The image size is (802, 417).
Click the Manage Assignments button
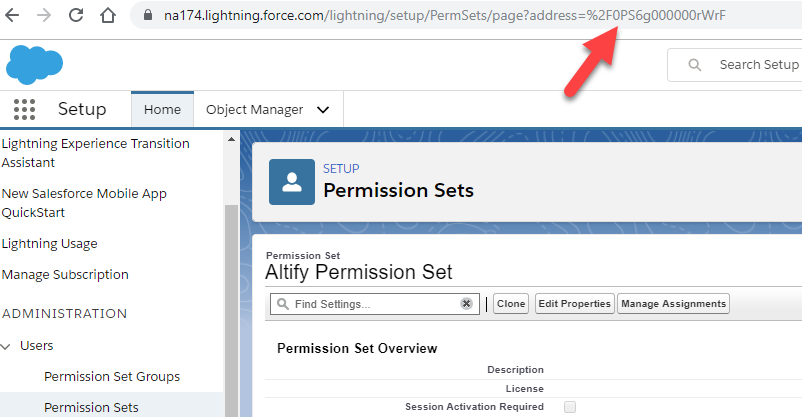tap(673, 304)
